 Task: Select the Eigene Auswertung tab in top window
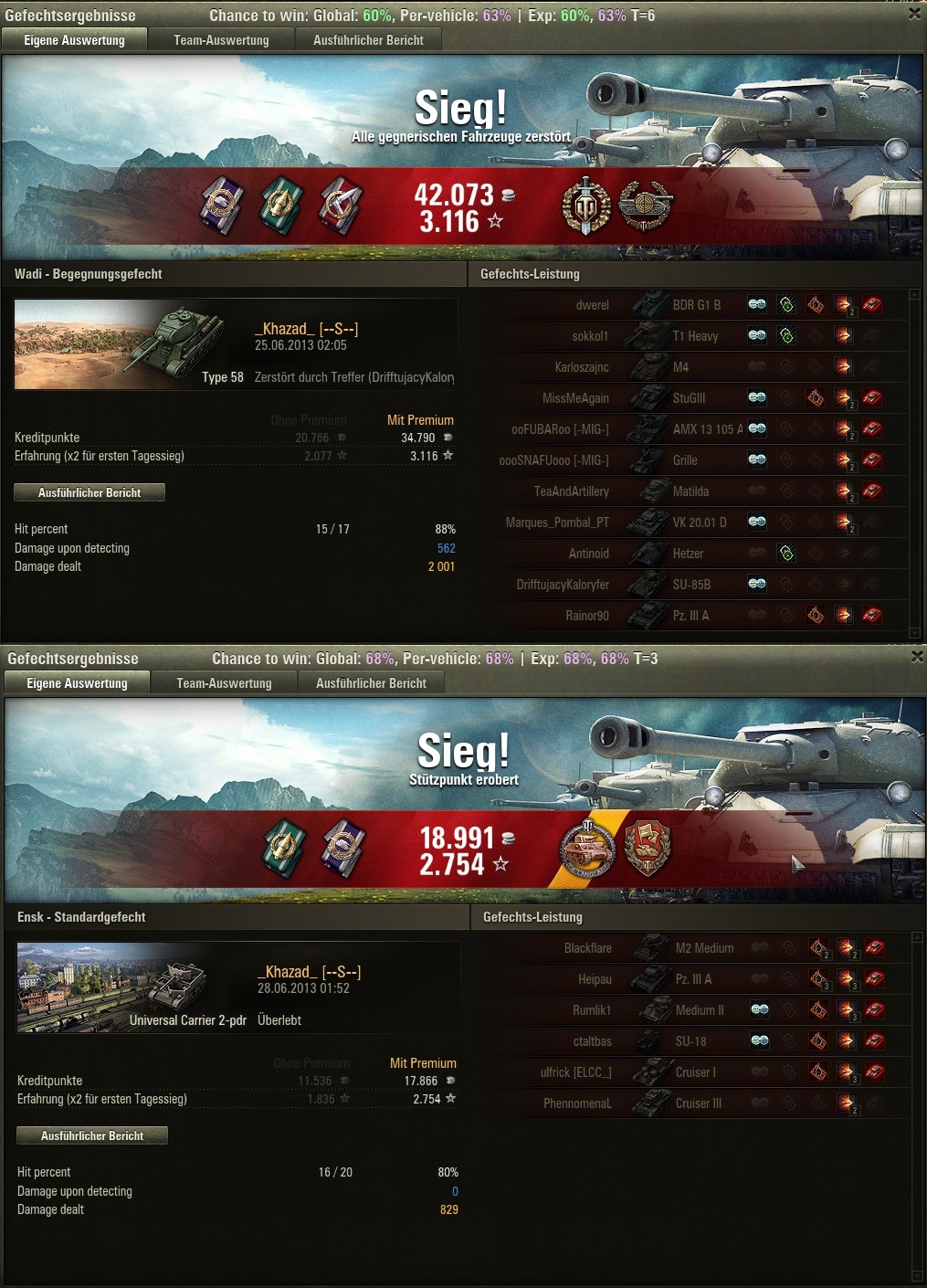tap(75, 40)
